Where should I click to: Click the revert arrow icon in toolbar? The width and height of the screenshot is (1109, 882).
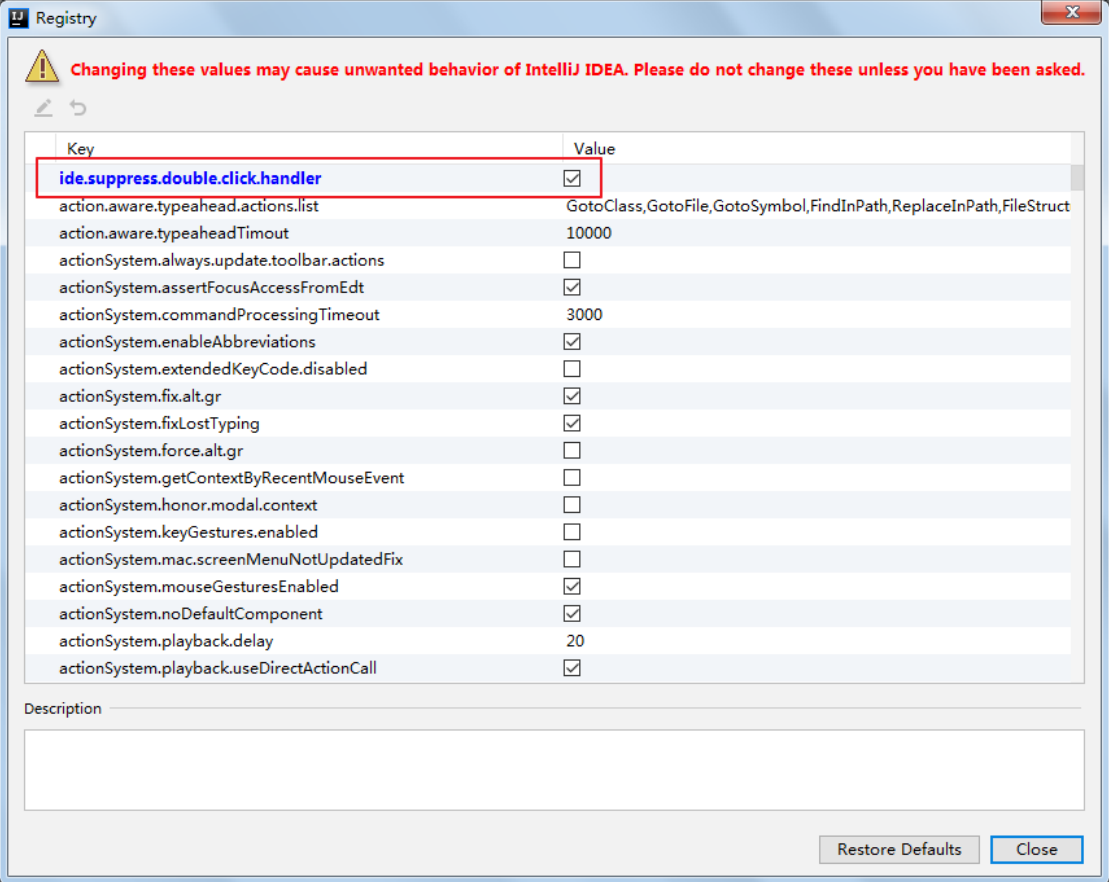click(78, 108)
